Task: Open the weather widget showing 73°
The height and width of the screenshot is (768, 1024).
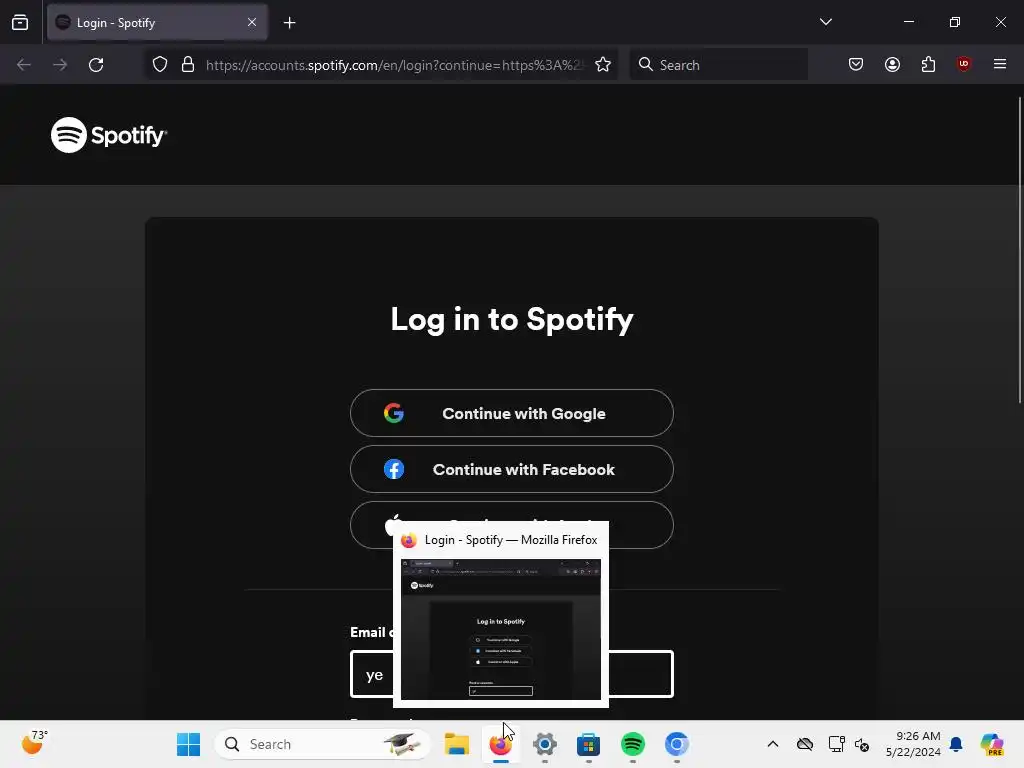Action: pos(34,744)
